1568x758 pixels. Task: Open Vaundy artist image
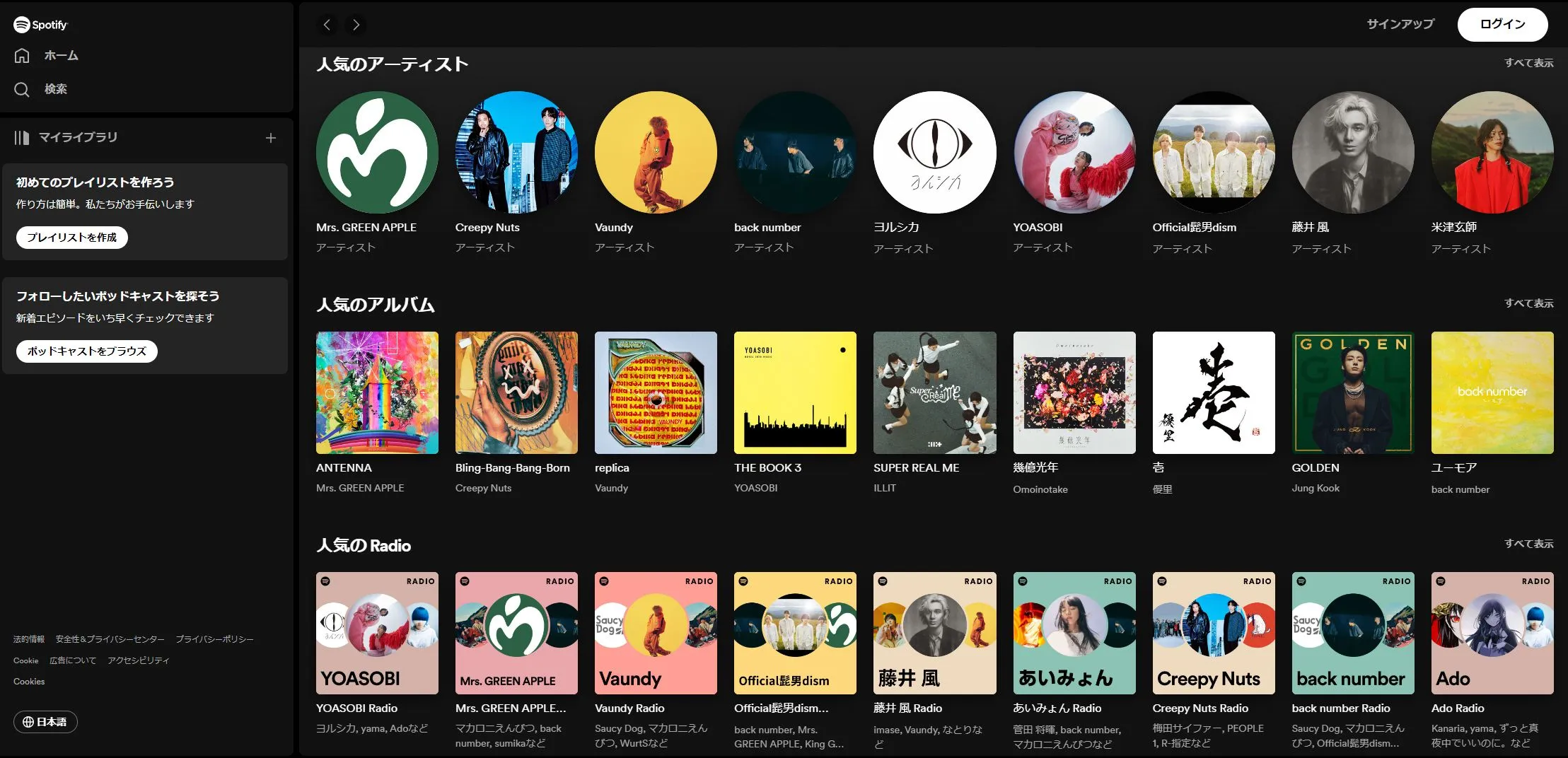[656, 152]
